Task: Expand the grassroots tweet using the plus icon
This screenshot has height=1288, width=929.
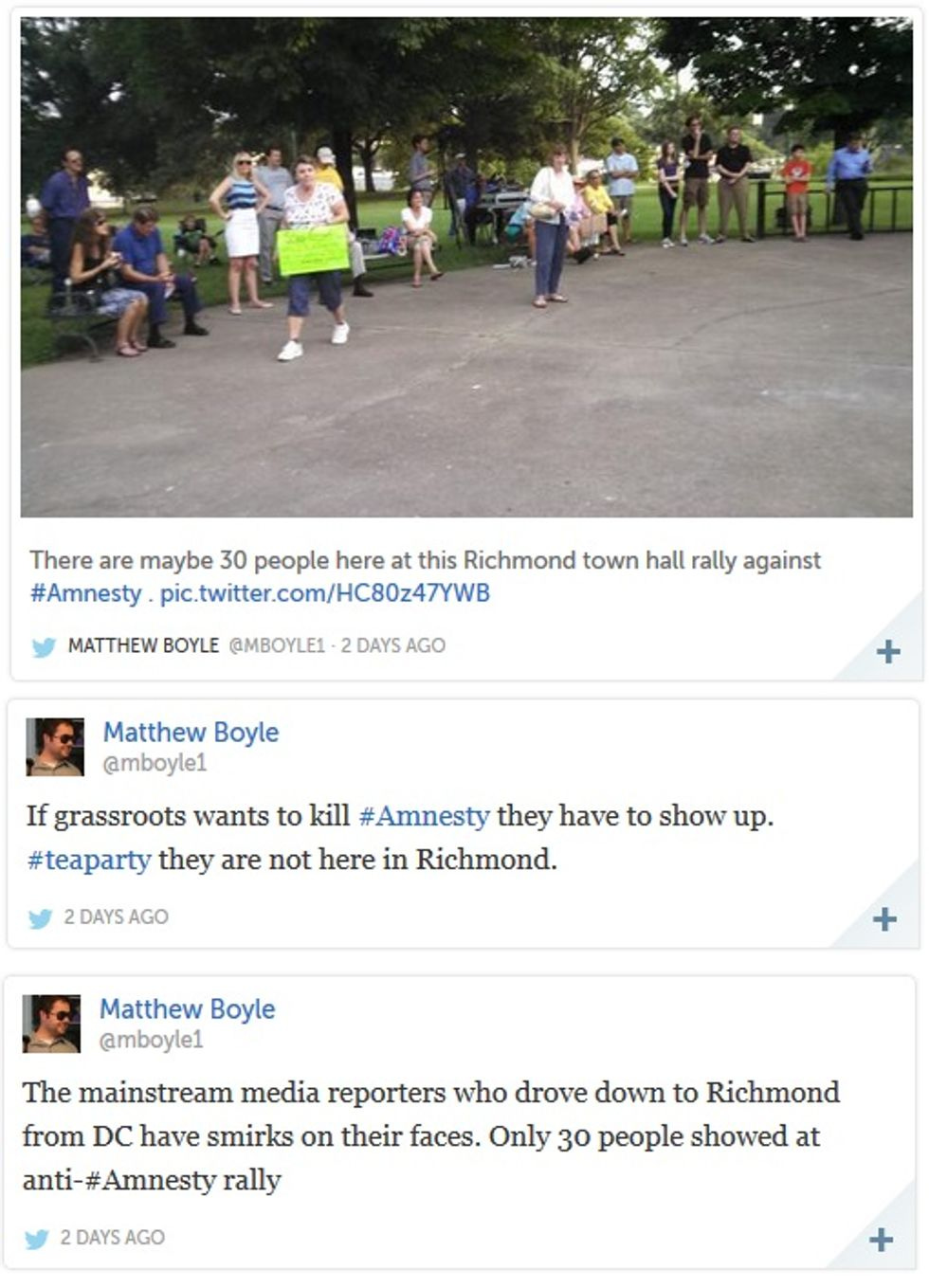Action: click(883, 919)
